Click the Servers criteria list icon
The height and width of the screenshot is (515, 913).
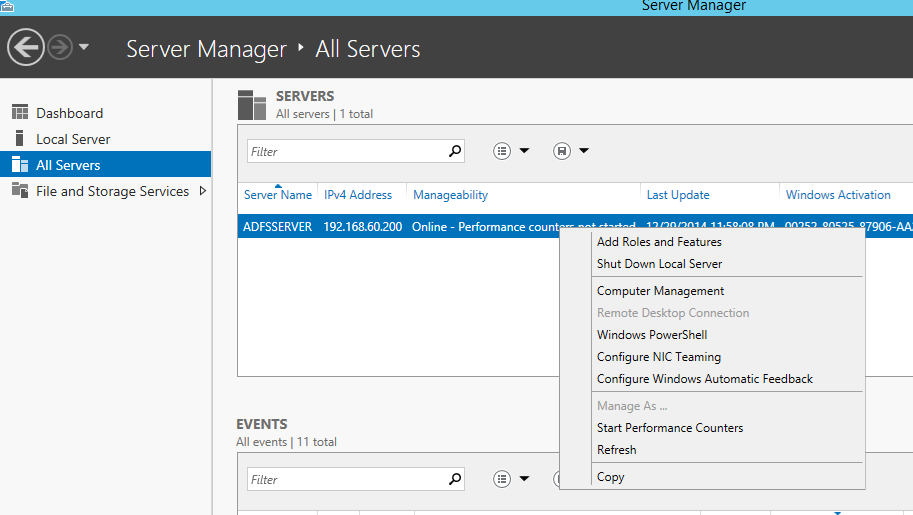point(502,151)
